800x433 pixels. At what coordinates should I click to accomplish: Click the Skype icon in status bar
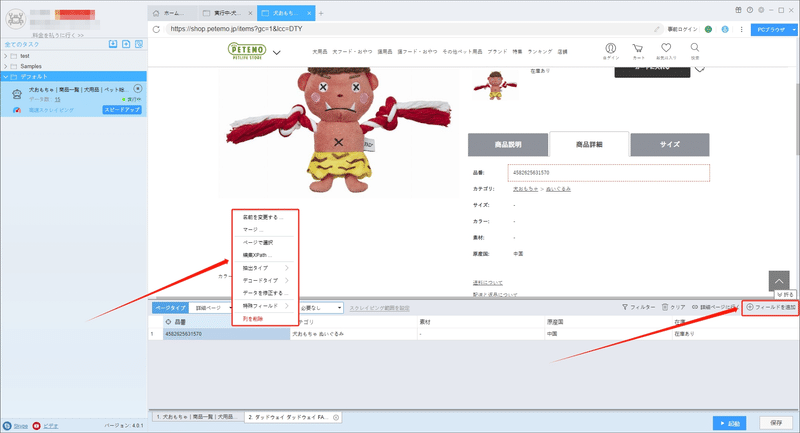pyautogui.click(x=7, y=425)
